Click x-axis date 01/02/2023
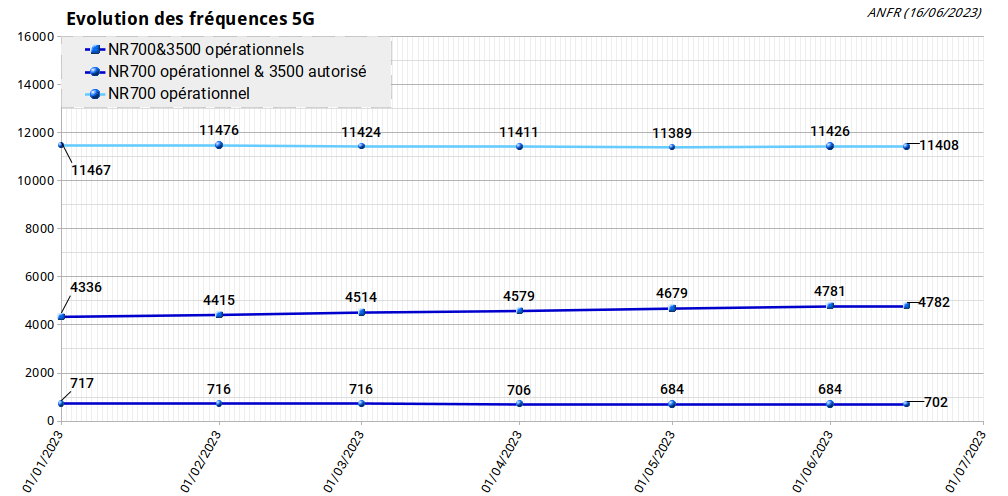The height and width of the screenshot is (496, 1008). point(202,461)
